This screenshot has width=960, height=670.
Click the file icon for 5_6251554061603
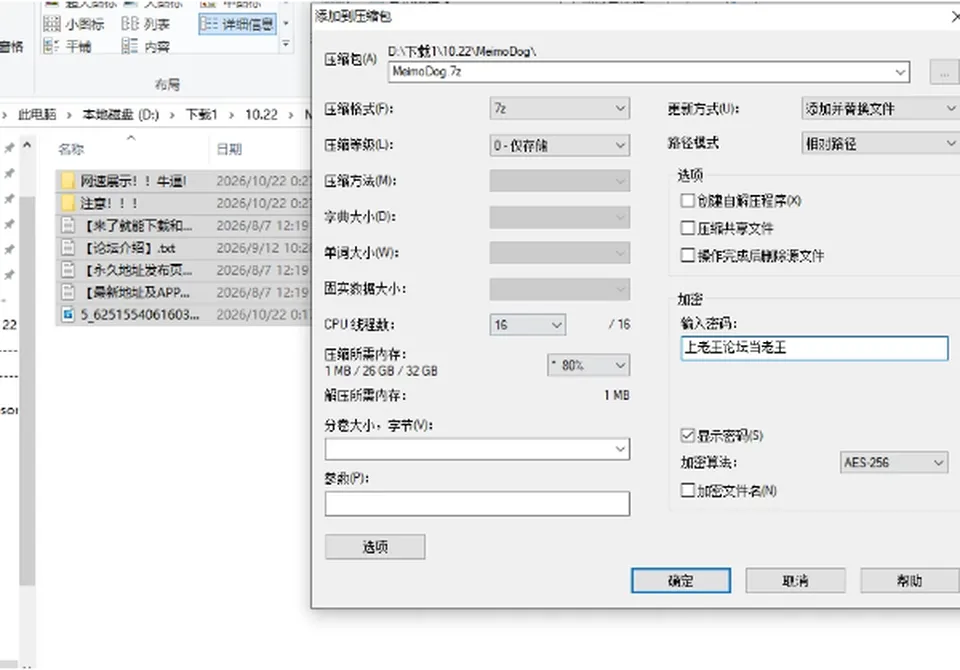[68, 314]
